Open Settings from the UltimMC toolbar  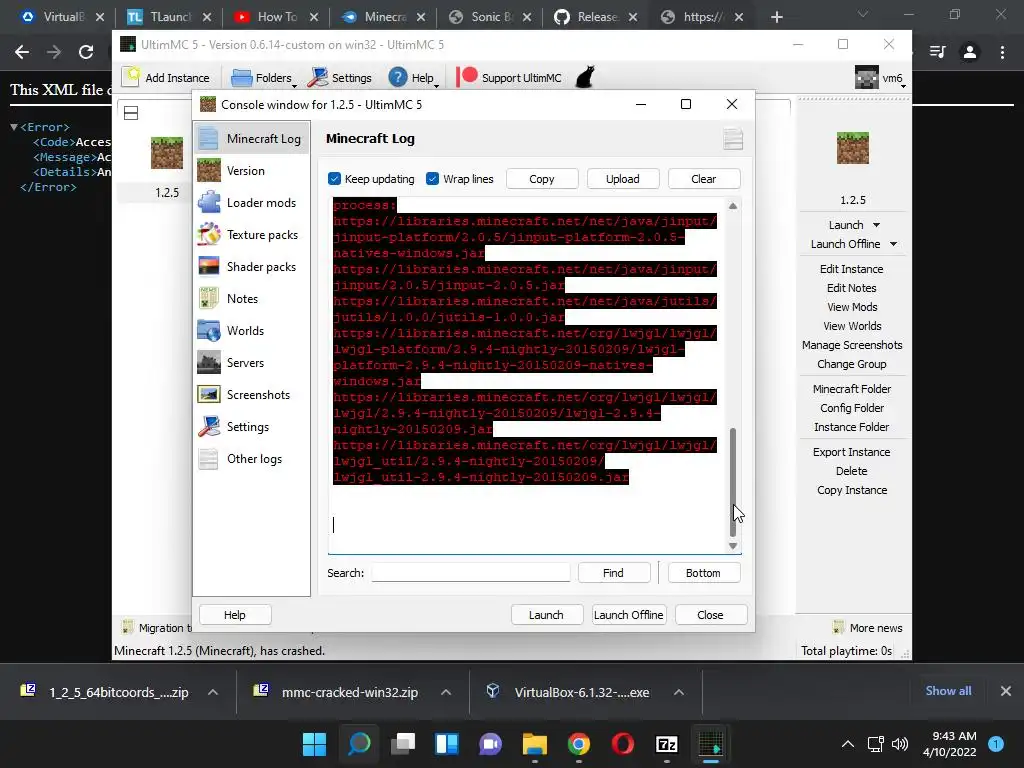coord(340,78)
